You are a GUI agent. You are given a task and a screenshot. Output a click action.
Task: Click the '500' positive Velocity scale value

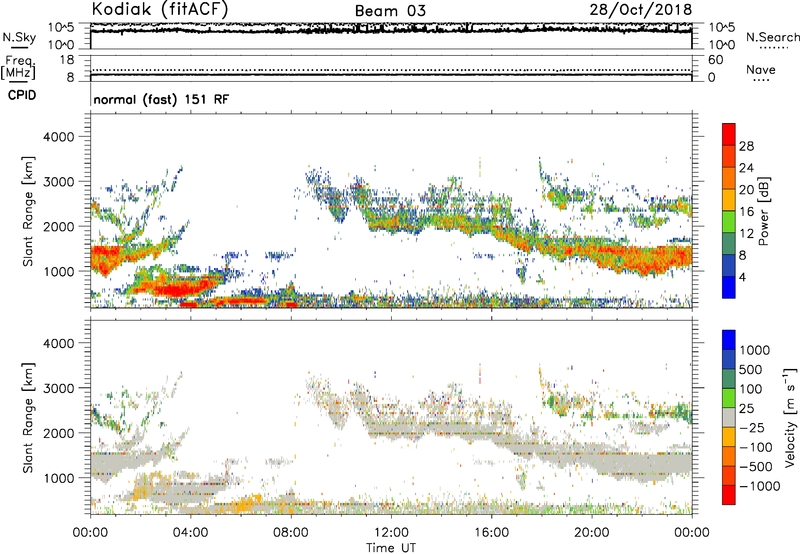pos(751,369)
